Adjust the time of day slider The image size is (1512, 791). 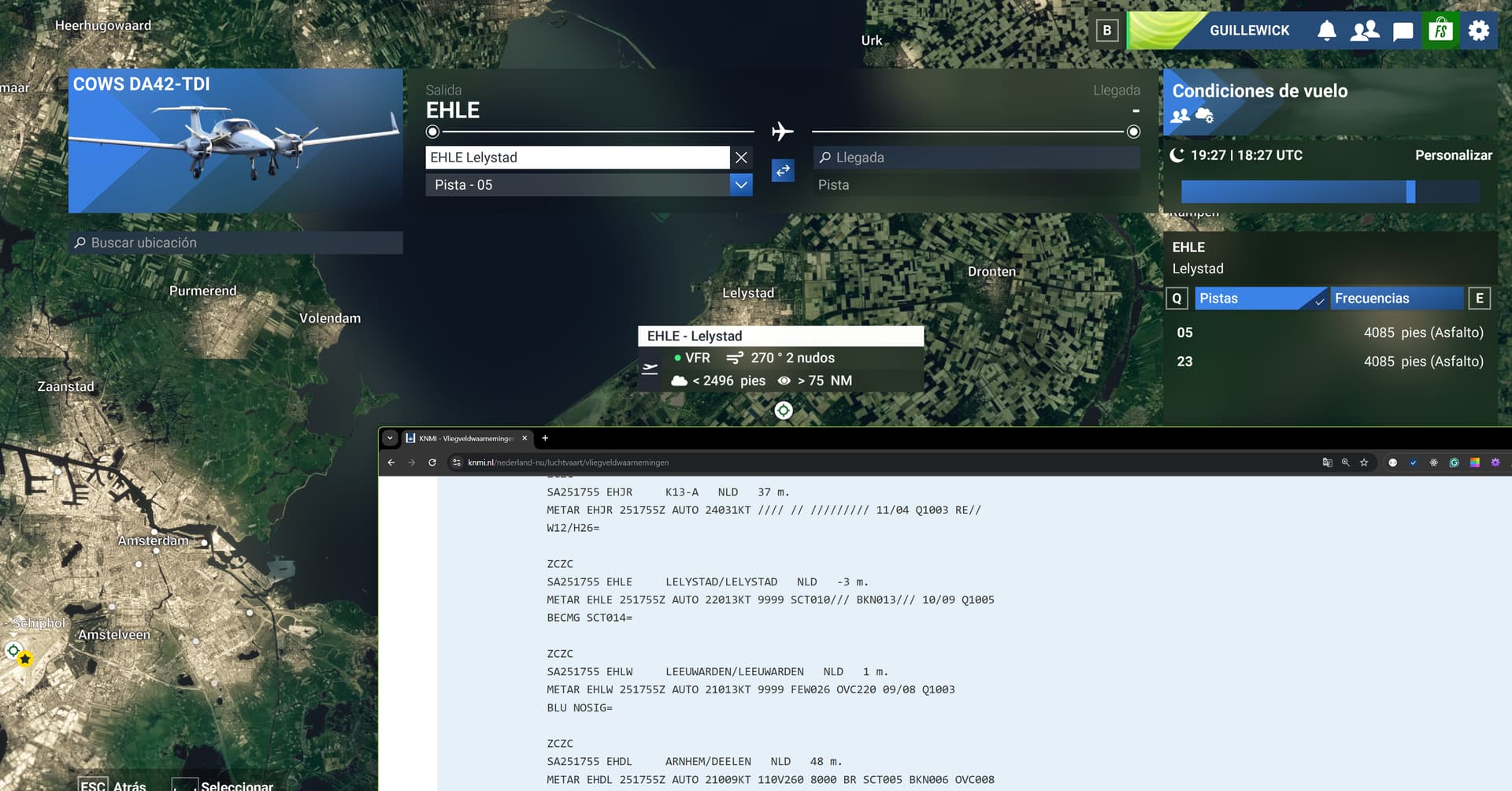[1410, 191]
